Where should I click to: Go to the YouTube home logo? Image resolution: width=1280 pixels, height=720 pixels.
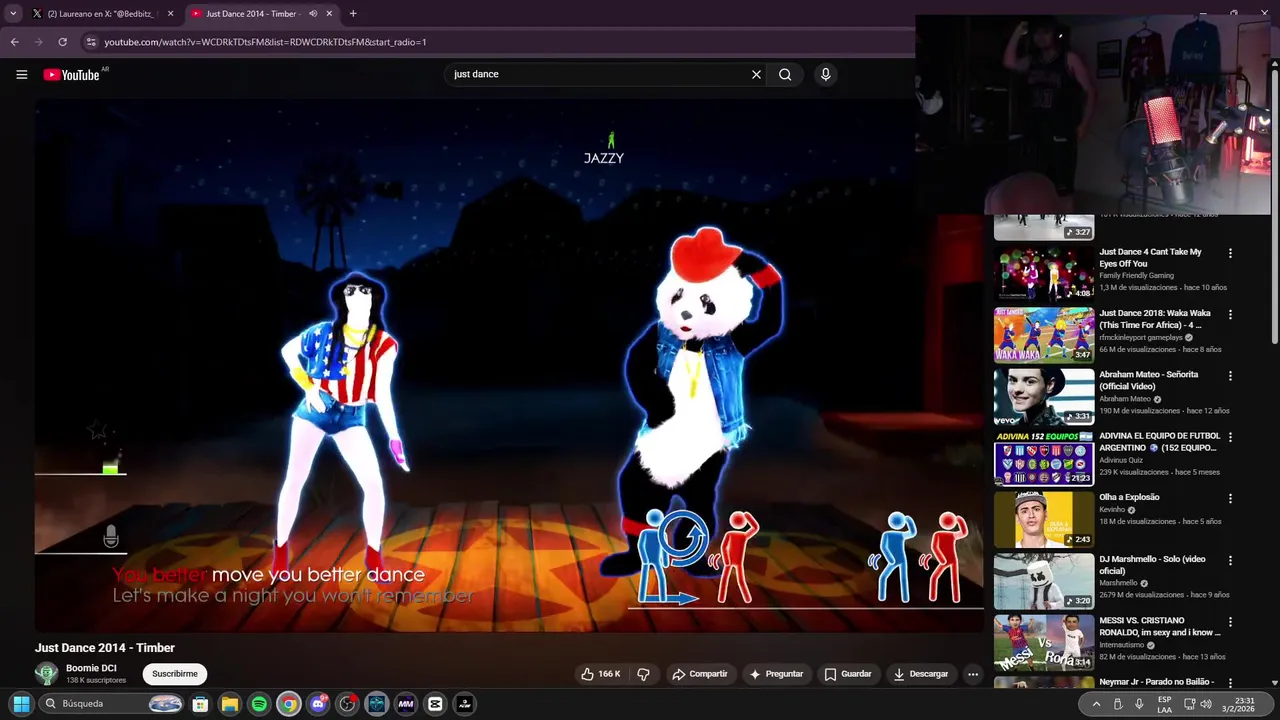73,74
